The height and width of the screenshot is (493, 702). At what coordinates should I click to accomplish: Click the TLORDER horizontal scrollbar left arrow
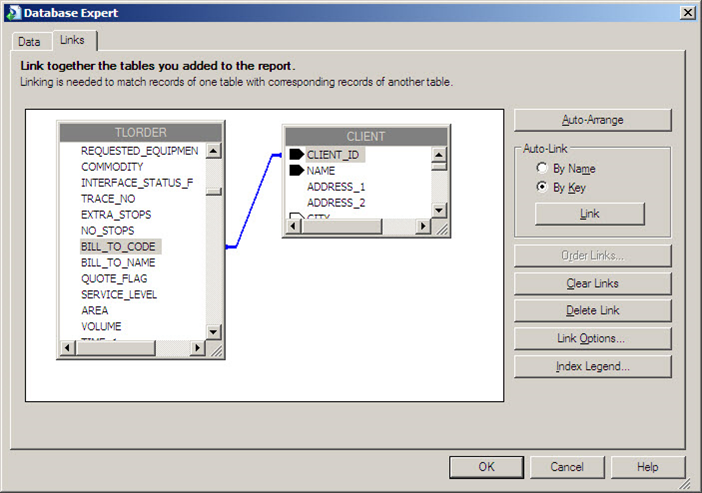[x=67, y=347]
